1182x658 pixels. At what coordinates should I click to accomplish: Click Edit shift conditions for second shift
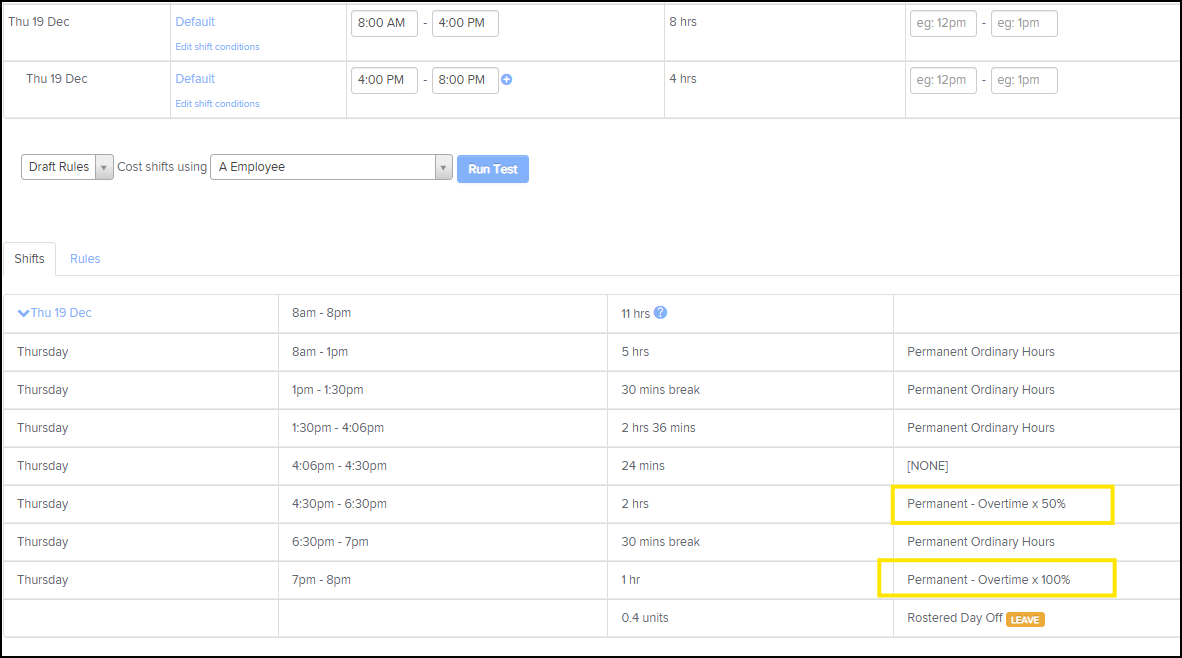click(217, 104)
